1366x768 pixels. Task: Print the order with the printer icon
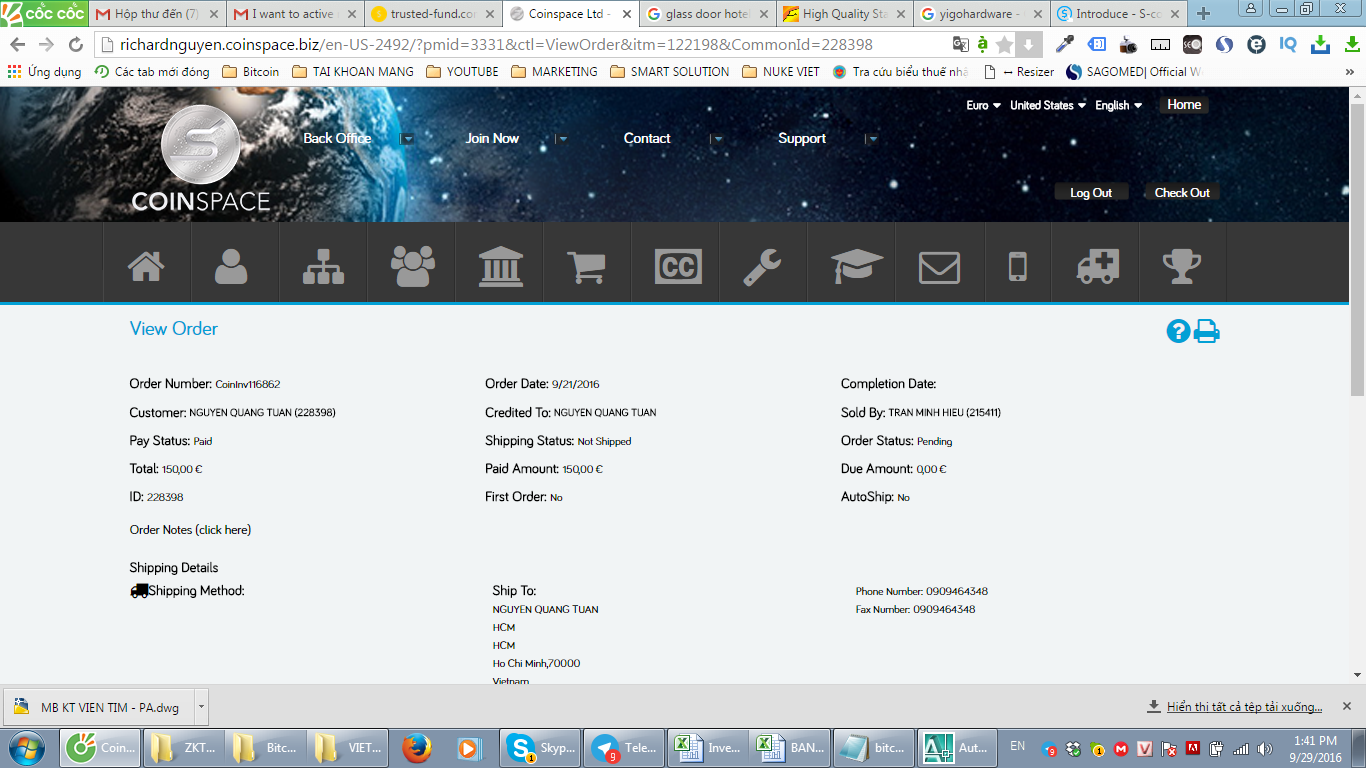click(x=1207, y=331)
